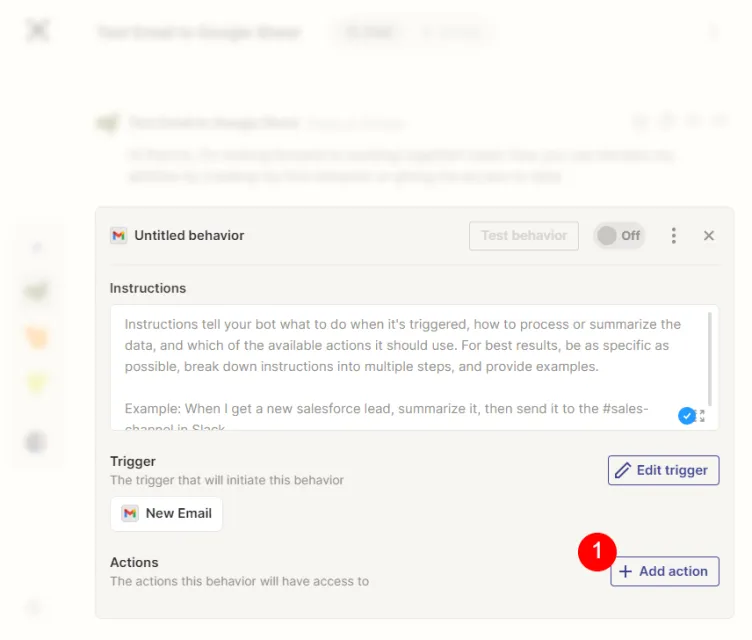Expand the Instructions text box to fullscreen
Screen dimensions: 752x640
tap(701, 415)
